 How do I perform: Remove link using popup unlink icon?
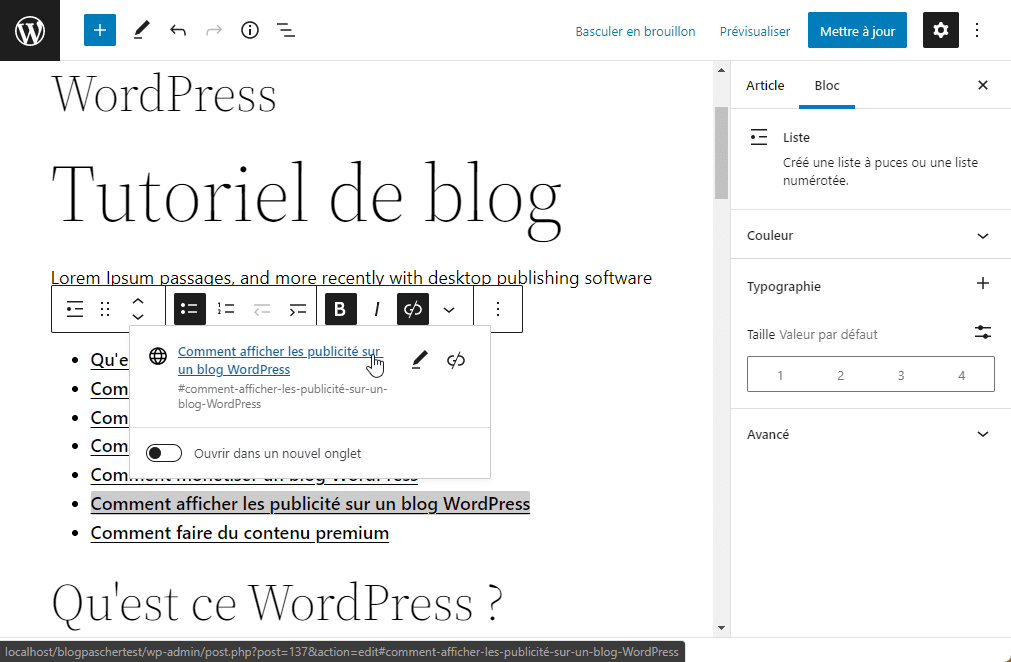click(x=456, y=360)
